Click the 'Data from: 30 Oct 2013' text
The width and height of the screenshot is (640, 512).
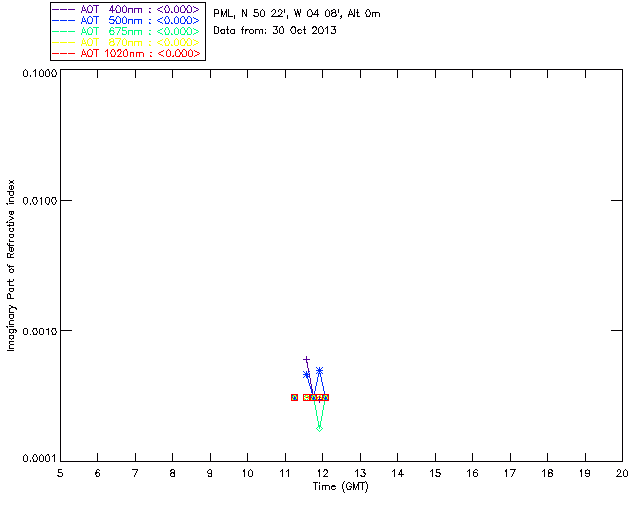point(275,30)
